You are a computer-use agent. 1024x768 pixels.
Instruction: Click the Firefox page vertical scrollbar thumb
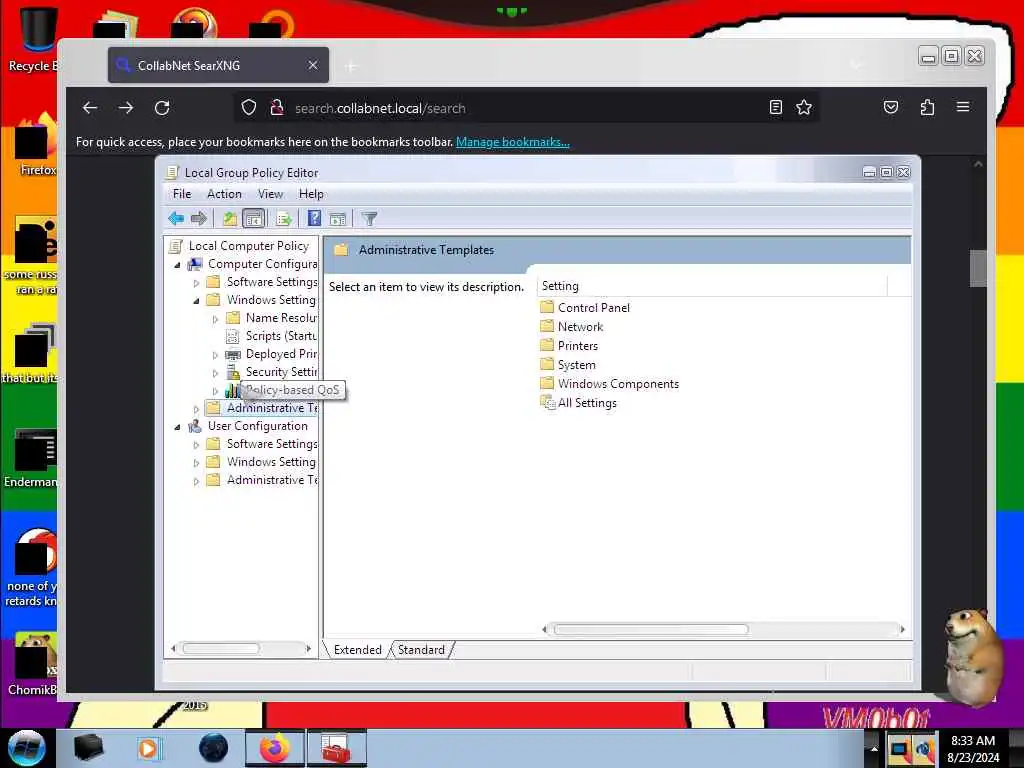pos(978,268)
